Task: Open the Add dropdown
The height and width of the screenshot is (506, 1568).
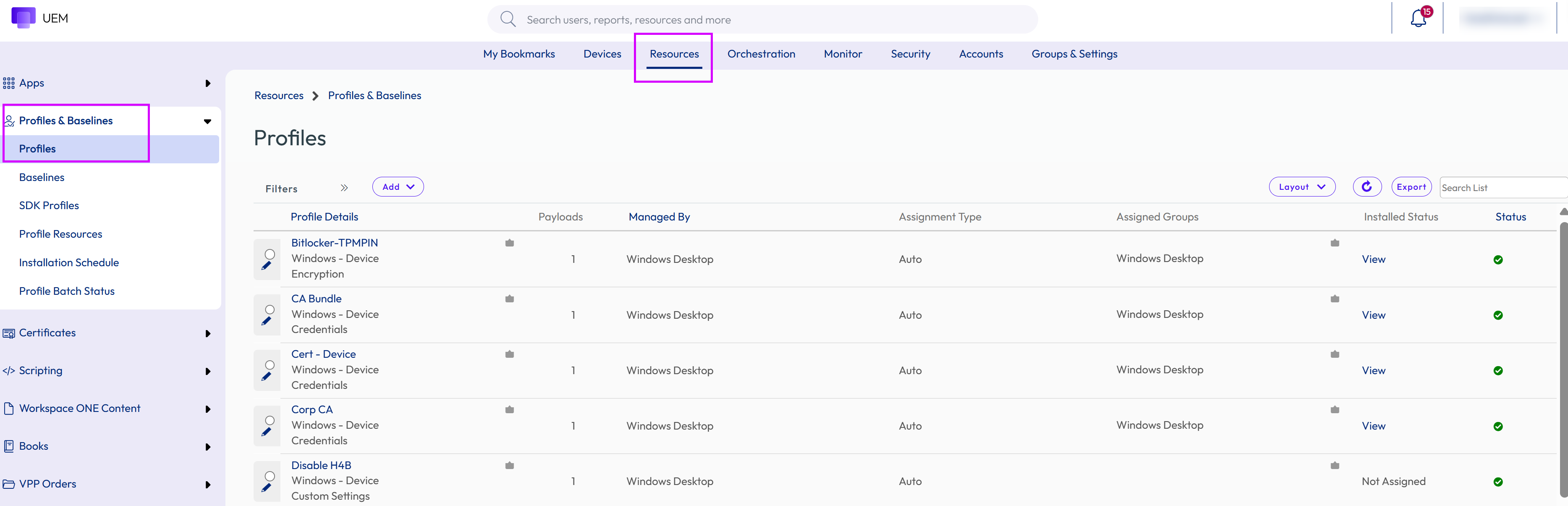Action: (398, 187)
